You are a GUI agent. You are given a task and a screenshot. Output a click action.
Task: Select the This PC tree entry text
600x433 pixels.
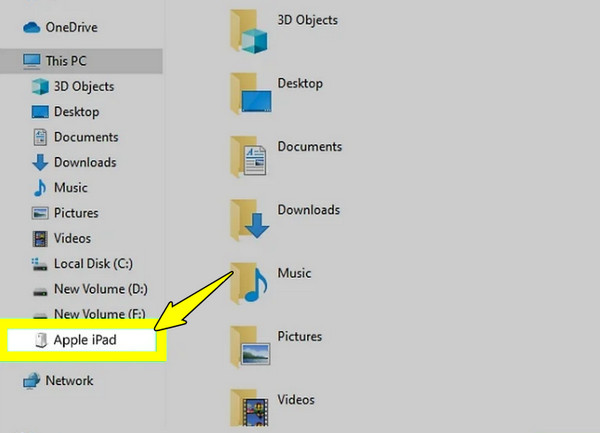point(66,61)
